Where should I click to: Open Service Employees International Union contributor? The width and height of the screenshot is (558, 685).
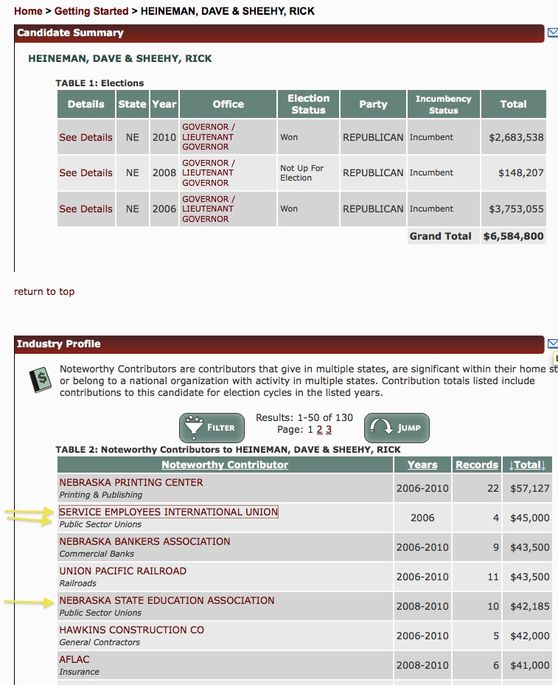pos(169,512)
